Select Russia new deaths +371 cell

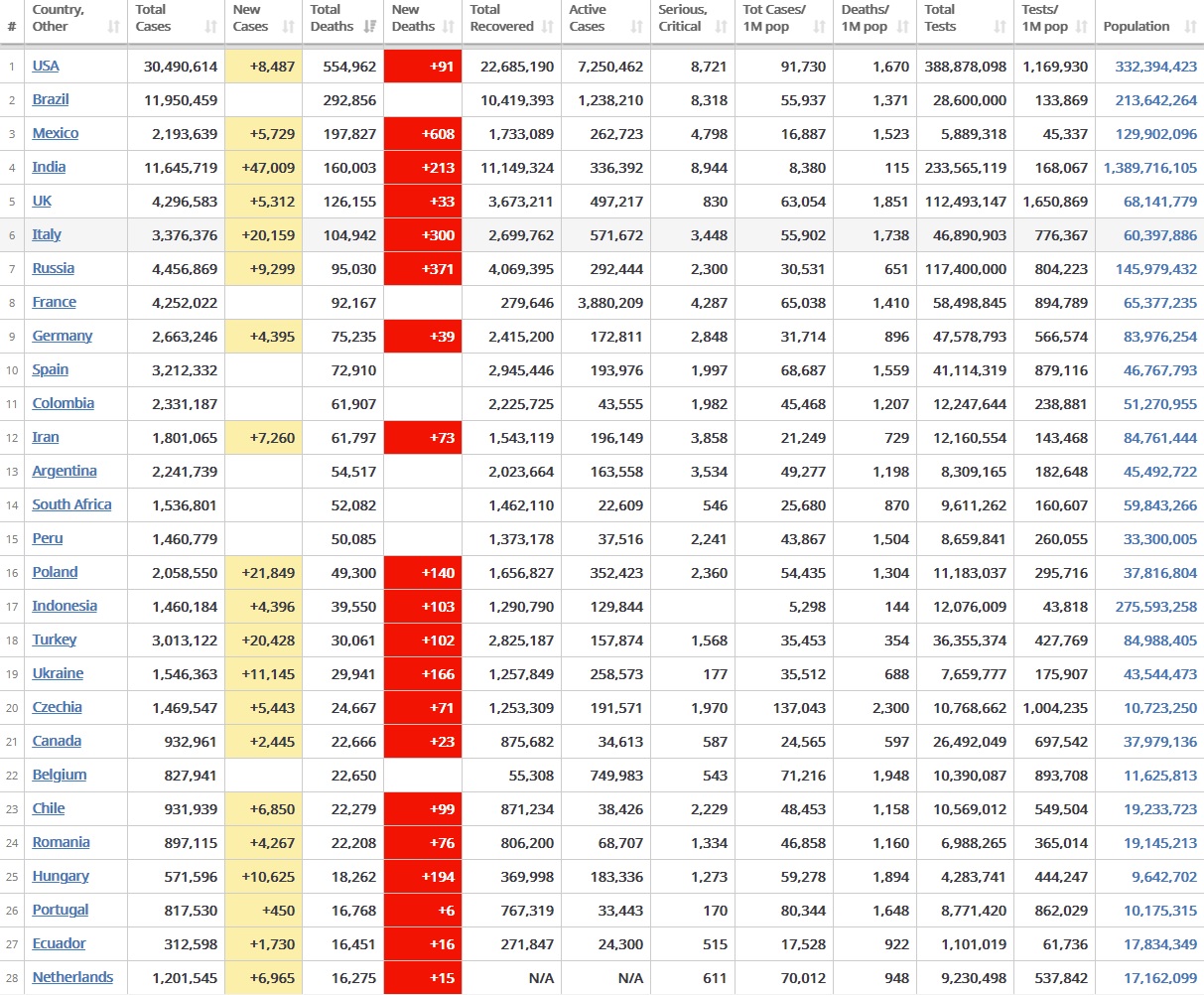pyautogui.click(x=423, y=269)
